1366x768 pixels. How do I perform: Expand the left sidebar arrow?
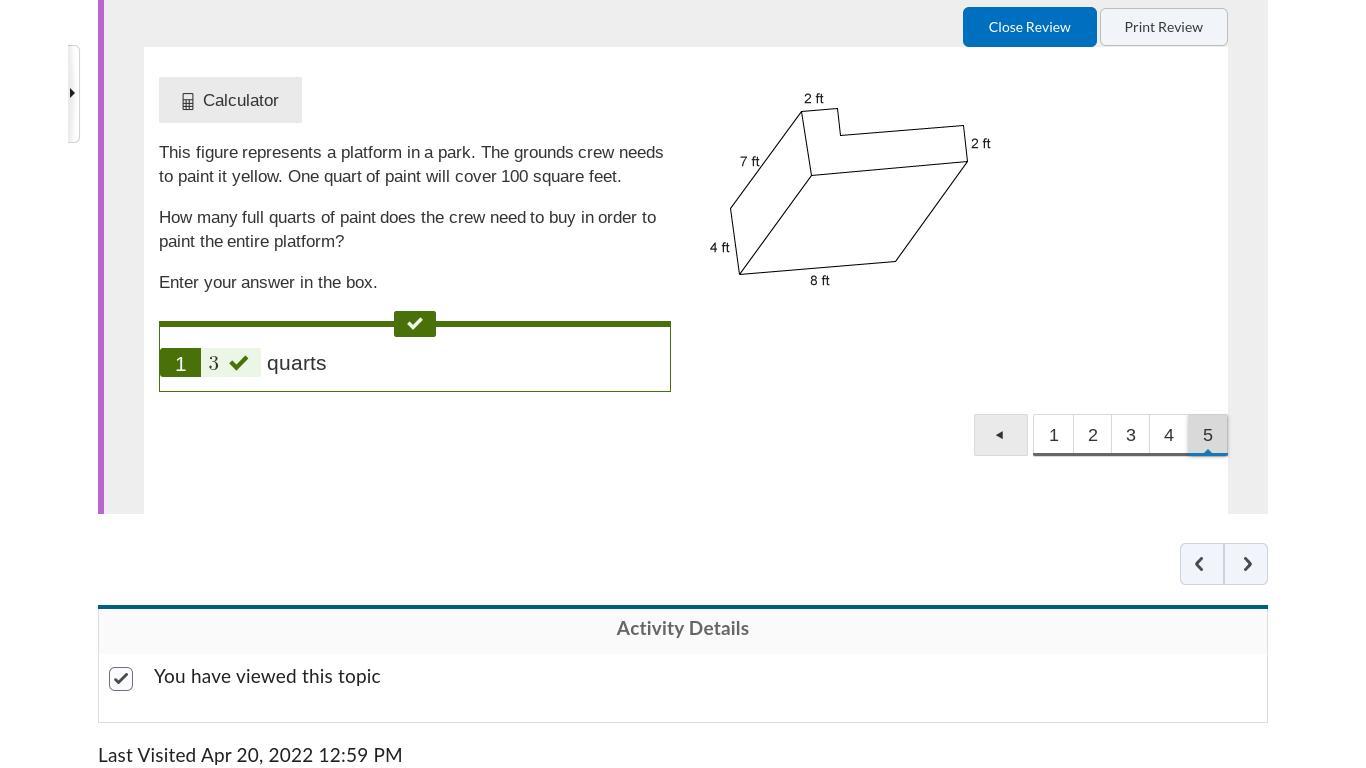pos(72,94)
